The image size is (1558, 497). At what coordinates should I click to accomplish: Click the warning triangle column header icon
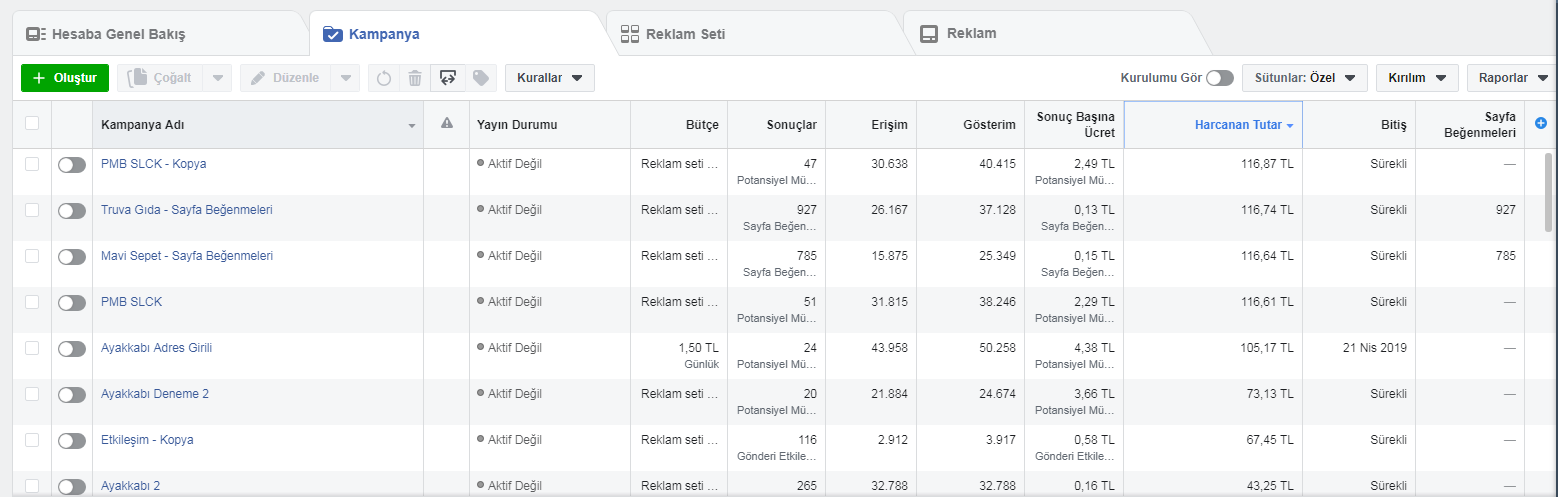point(447,124)
